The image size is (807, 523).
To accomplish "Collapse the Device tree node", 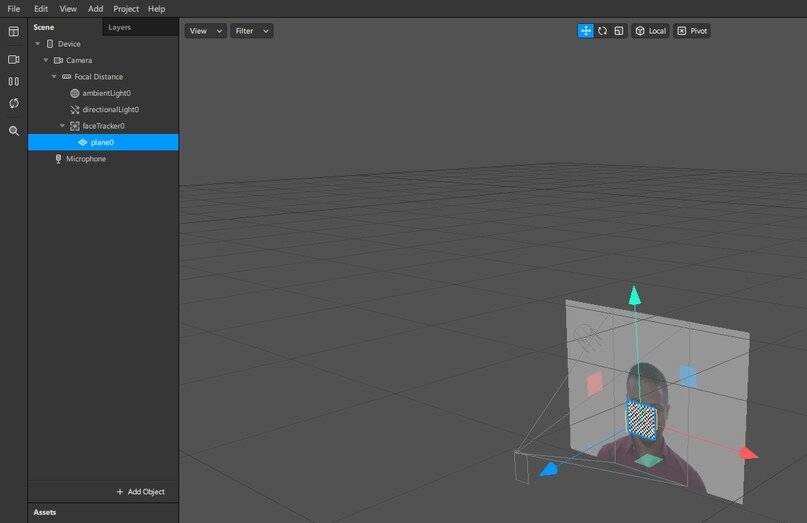I will pos(38,44).
